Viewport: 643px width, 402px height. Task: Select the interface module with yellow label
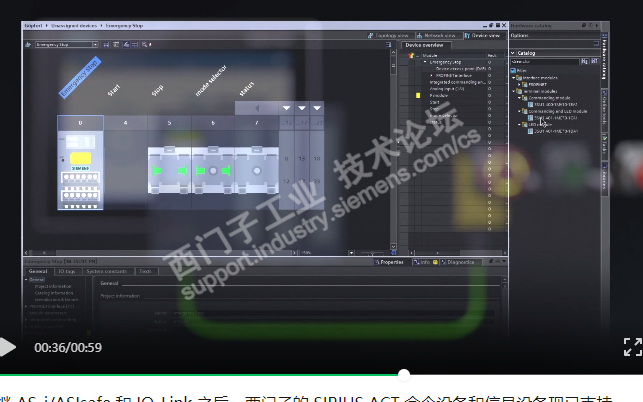80,170
